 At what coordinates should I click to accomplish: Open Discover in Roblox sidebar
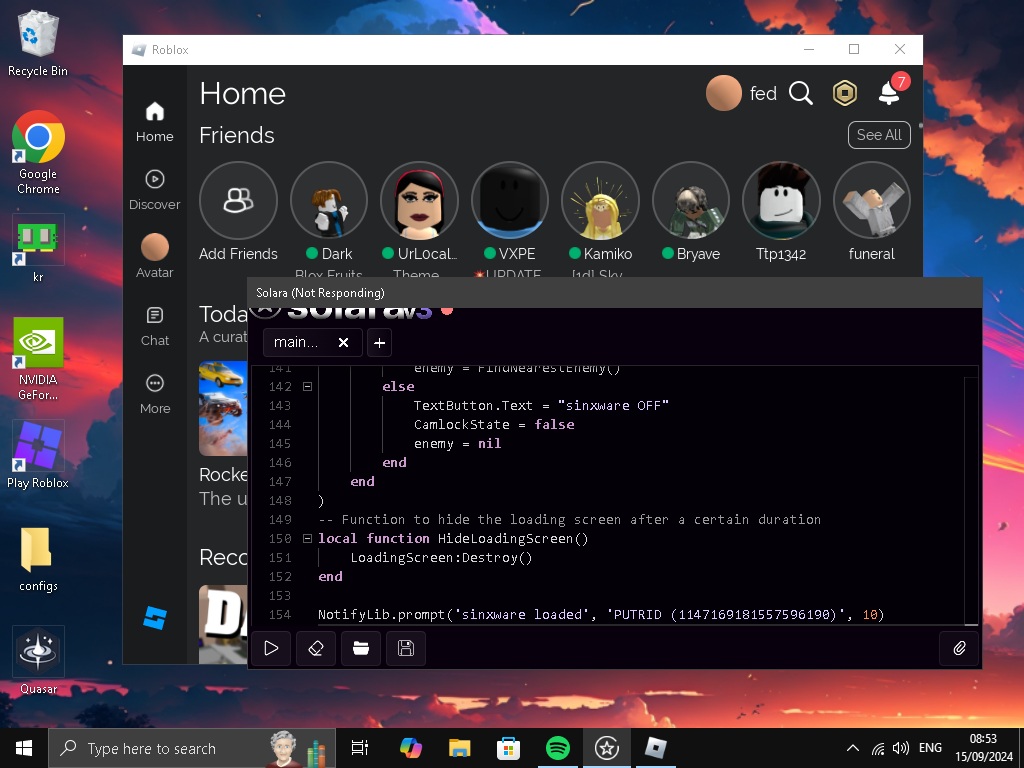coord(155,190)
